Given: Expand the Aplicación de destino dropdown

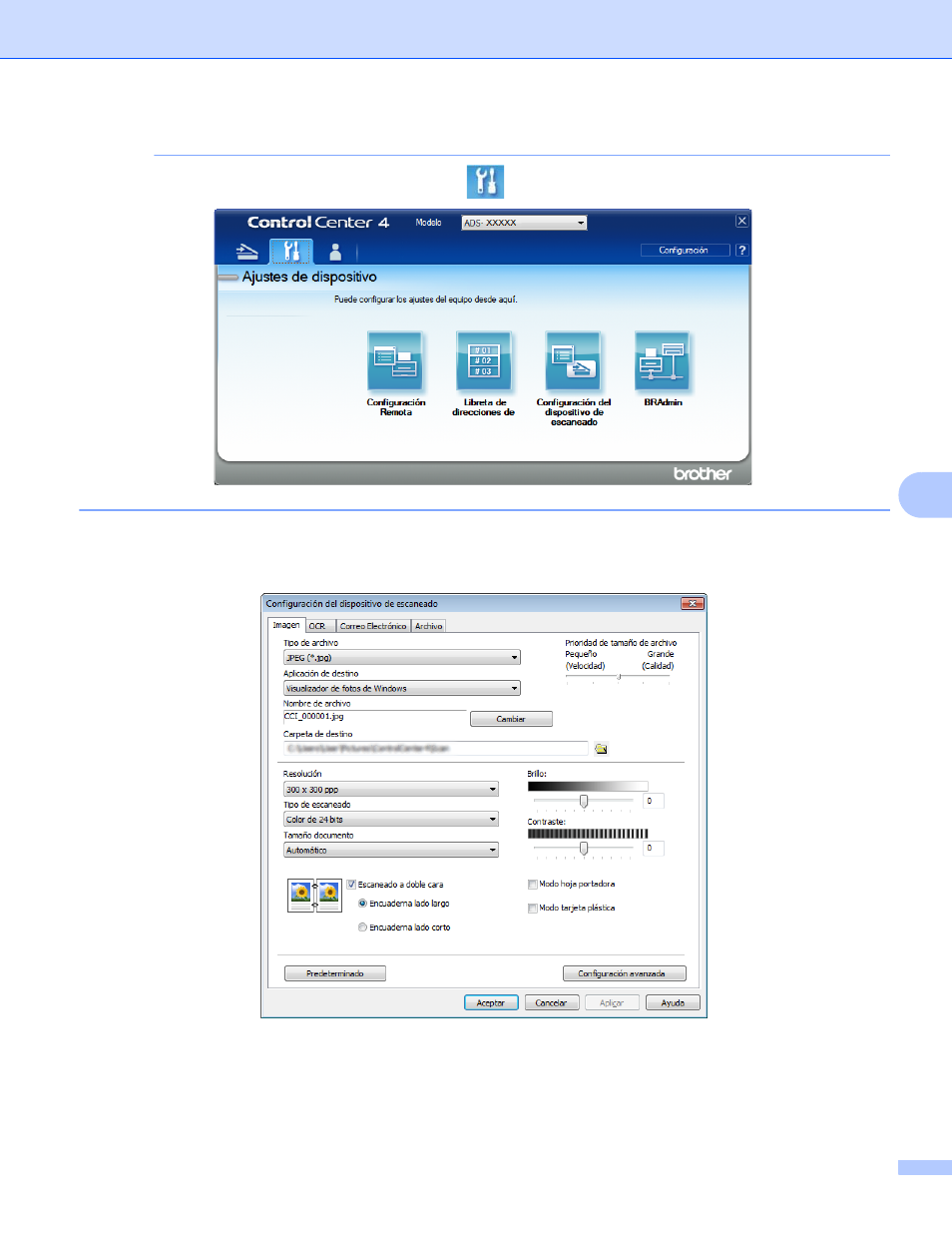Looking at the screenshot, I should tap(402, 688).
